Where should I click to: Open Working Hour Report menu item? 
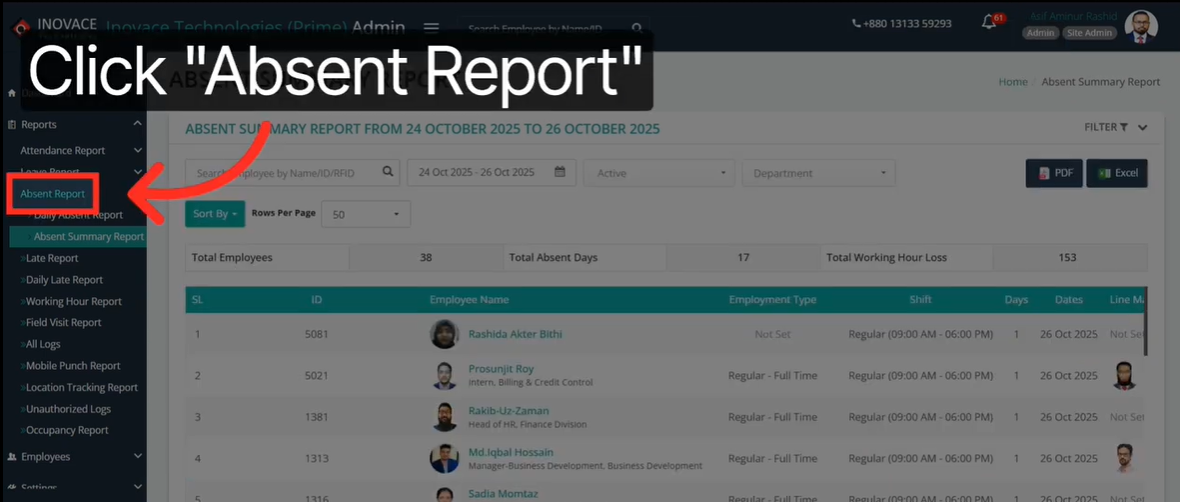pyautogui.click(x=74, y=301)
